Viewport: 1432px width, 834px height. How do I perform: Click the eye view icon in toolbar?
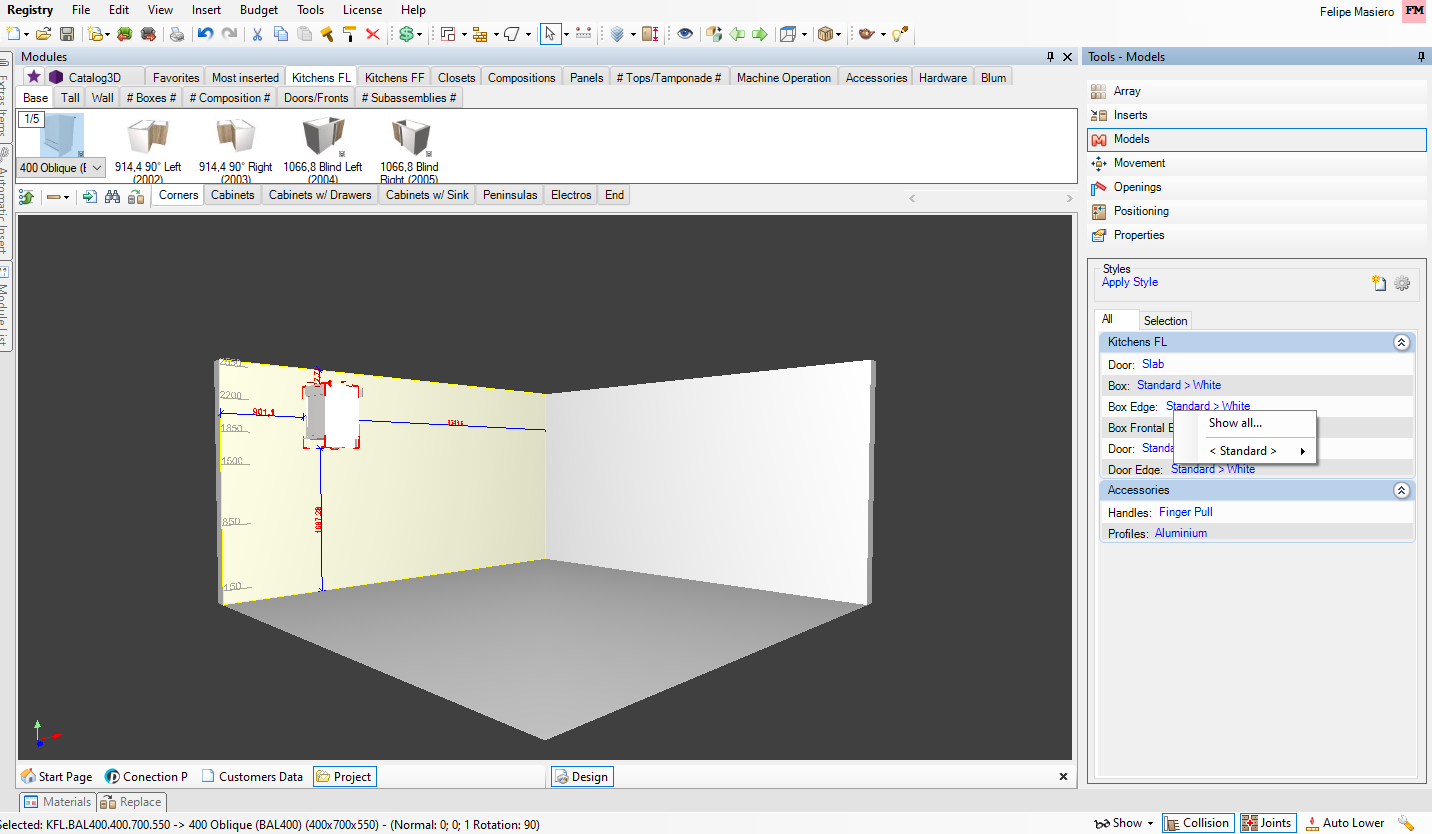pyautogui.click(x=685, y=34)
